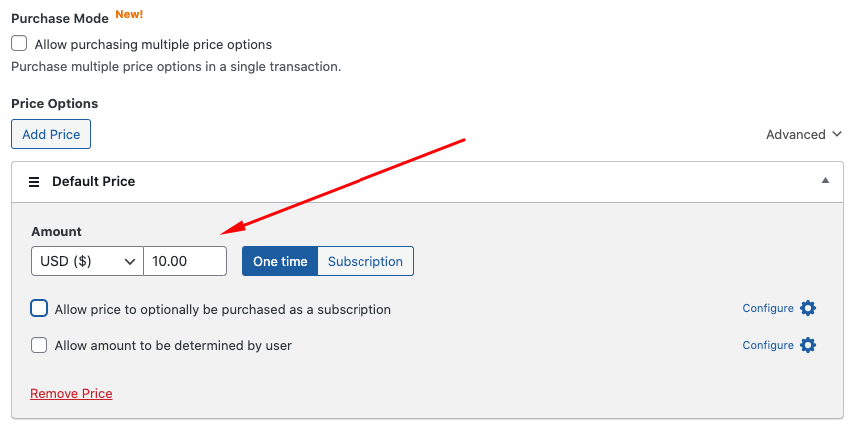Viewport: 854px width, 442px height.
Task: Tick allow amount to be determined by user
Action: (x=39, y=345)
